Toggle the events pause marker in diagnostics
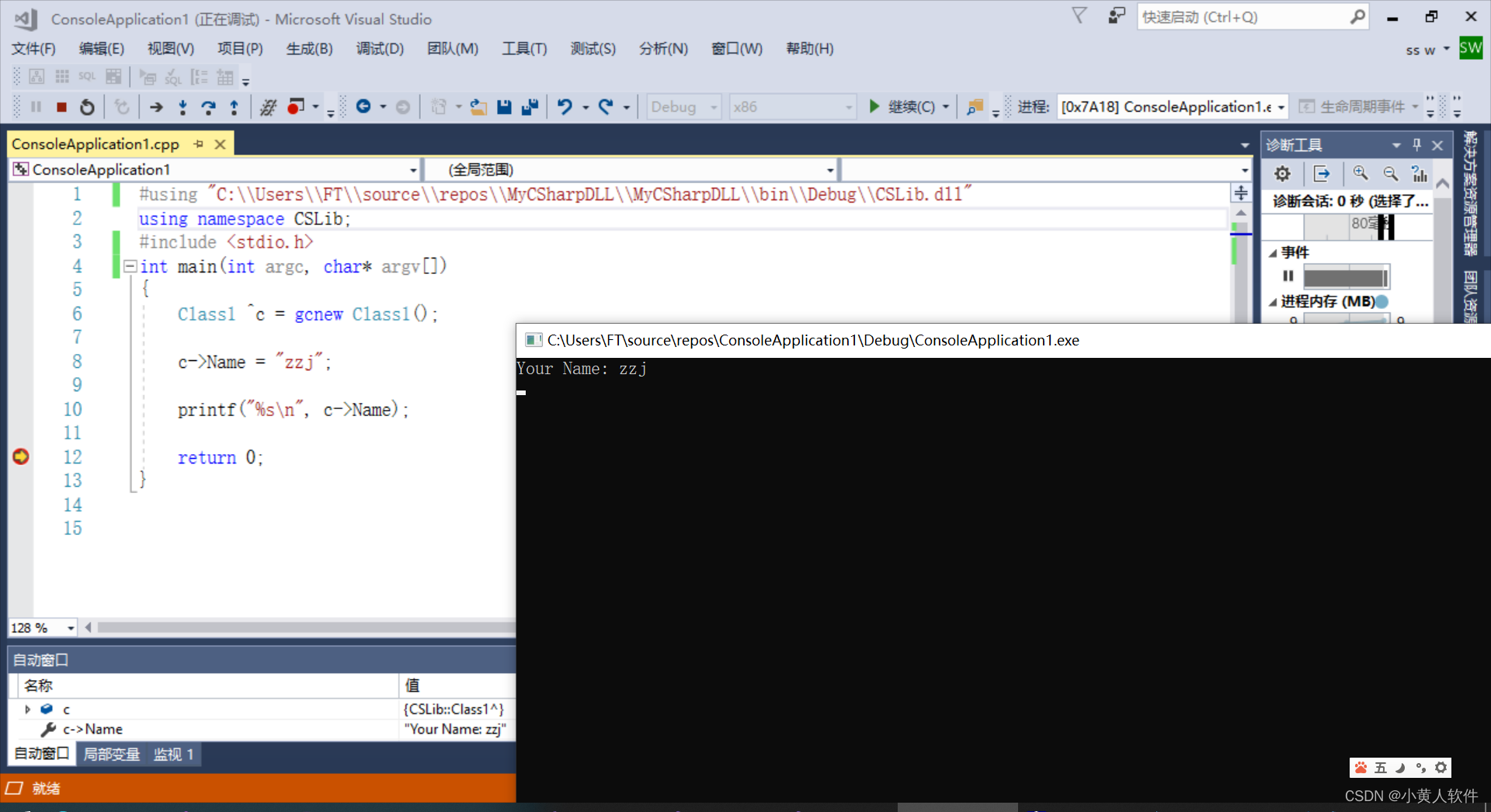Viewport: 1491px width, 812px height. tap(1288, 276)
